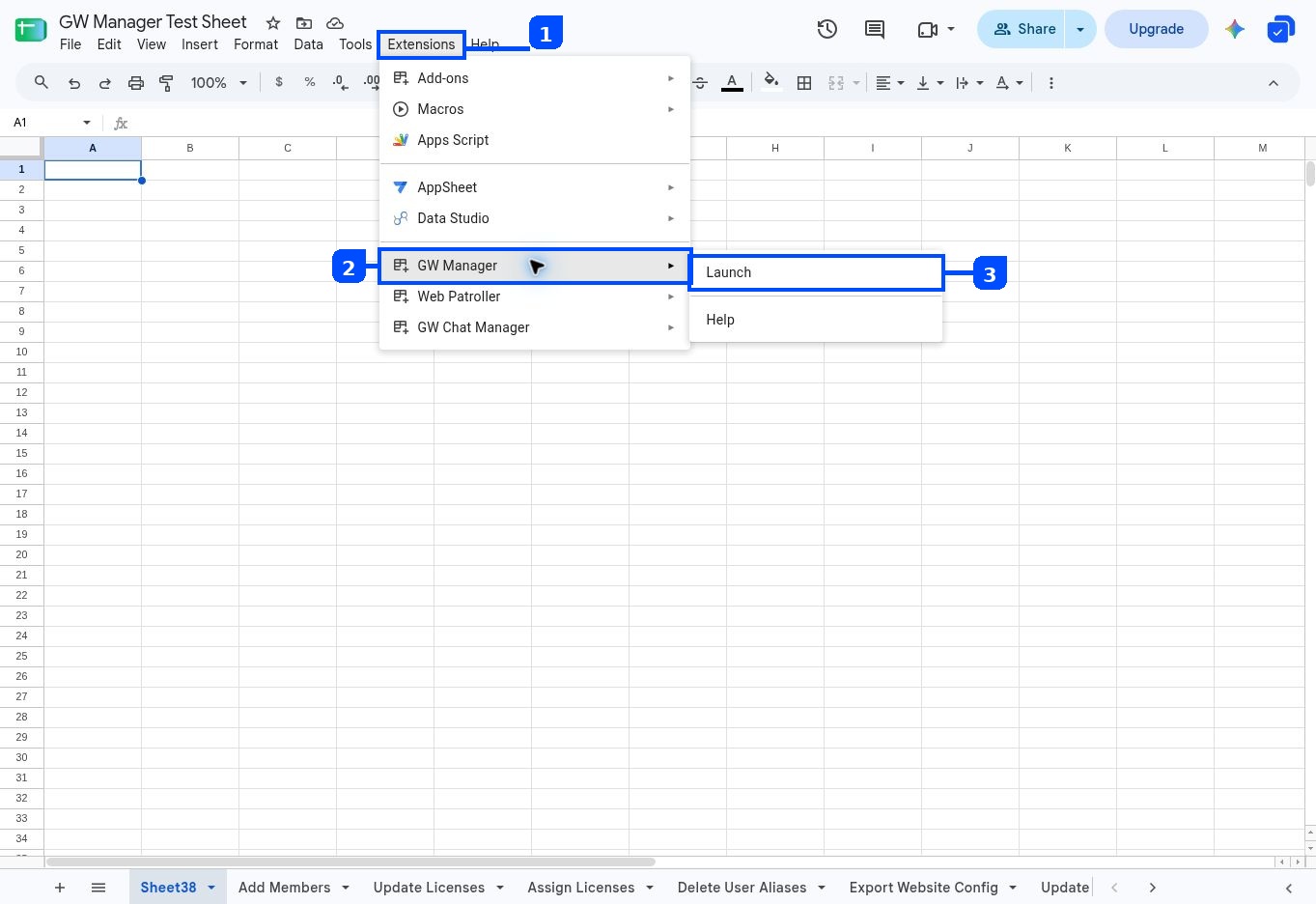The width and height of the screenshot is (1316, 904).
Task: Collapse the toolbar with chevron up
Action: point(1274,83)
